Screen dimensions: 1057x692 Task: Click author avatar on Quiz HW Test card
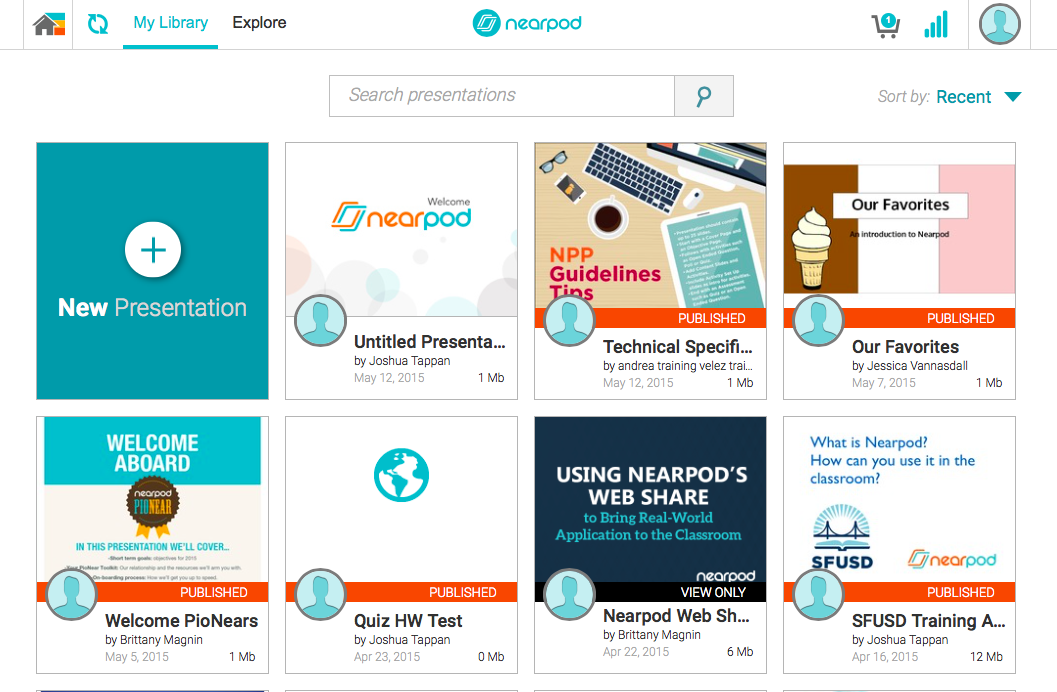pyautogui.click(x=320, y=594)
